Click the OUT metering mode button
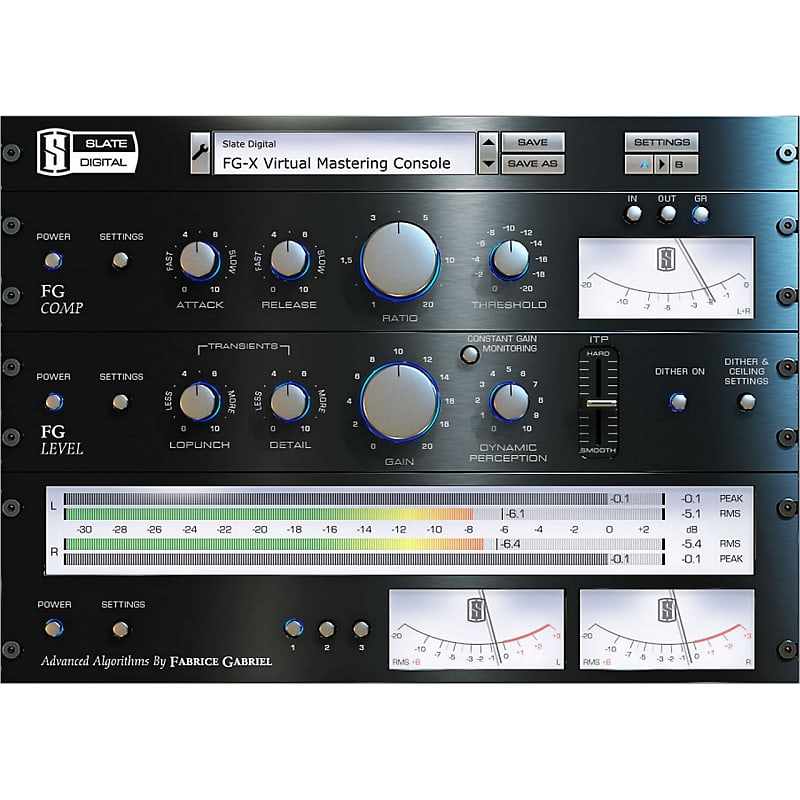The width and height of the screenshot is (800, 800). pyautogui.click(x=666, y=214)
